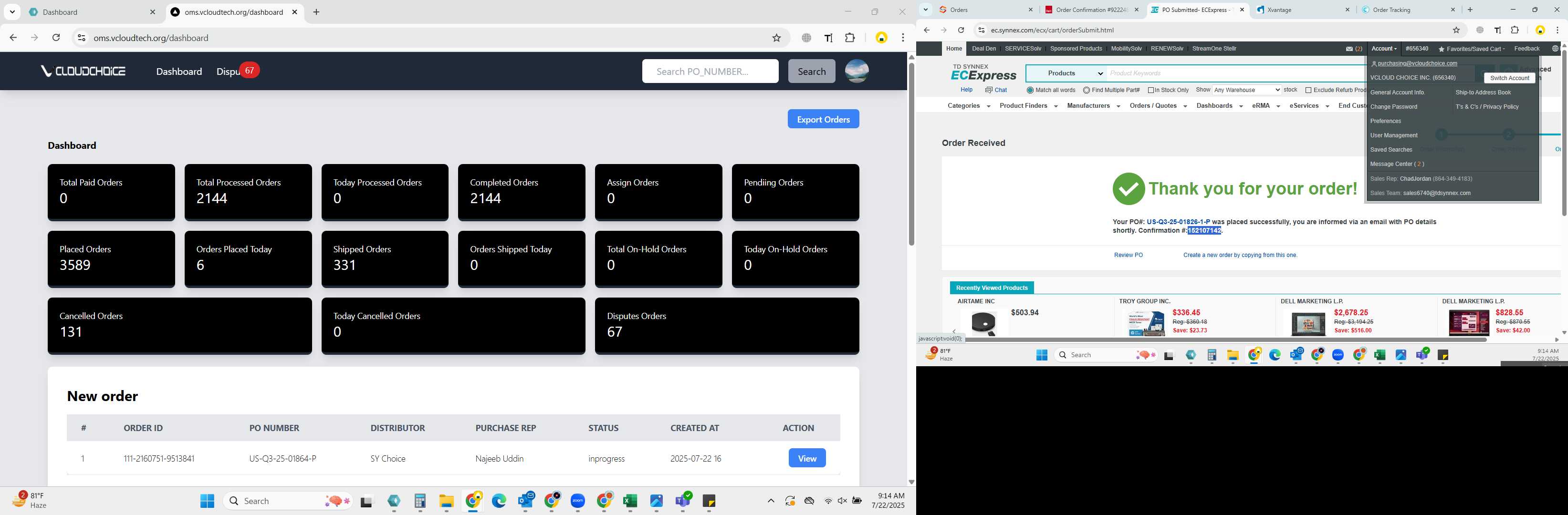Click the Search button beside the PO number field
Image resolution: width=1568 pixels, height=515 pixels.
(x=811, y=71)
